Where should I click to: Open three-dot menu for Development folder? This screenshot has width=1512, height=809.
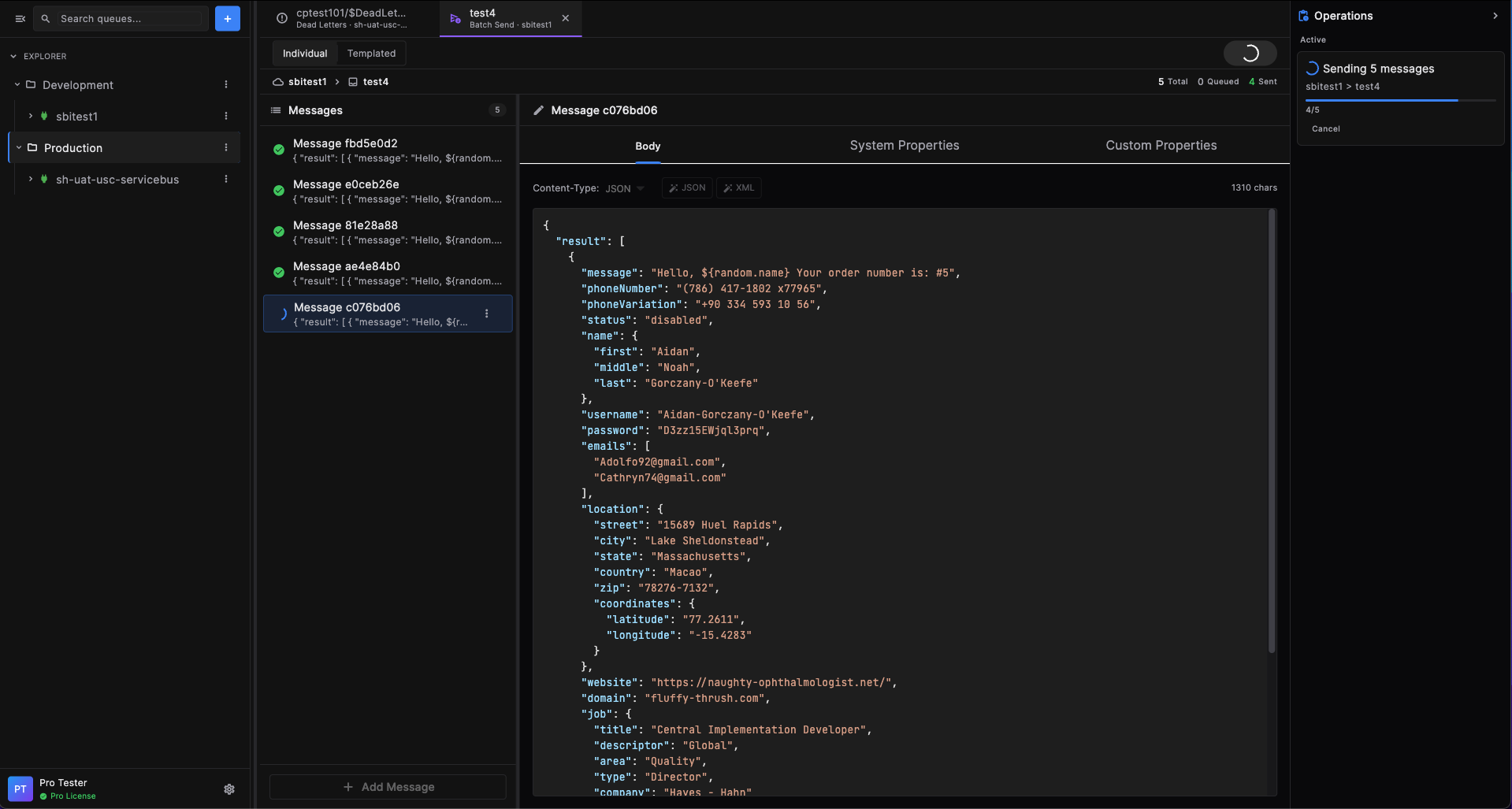[226, 84]
